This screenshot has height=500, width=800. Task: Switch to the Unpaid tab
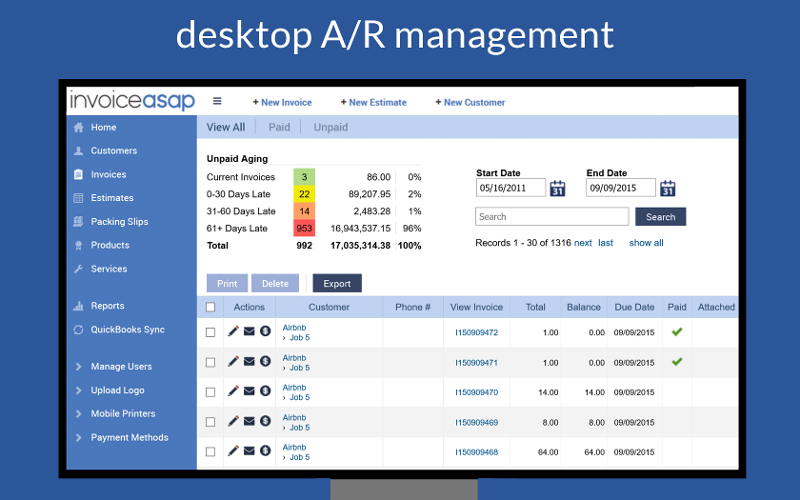pyautogui.click(x=330, y=127)
